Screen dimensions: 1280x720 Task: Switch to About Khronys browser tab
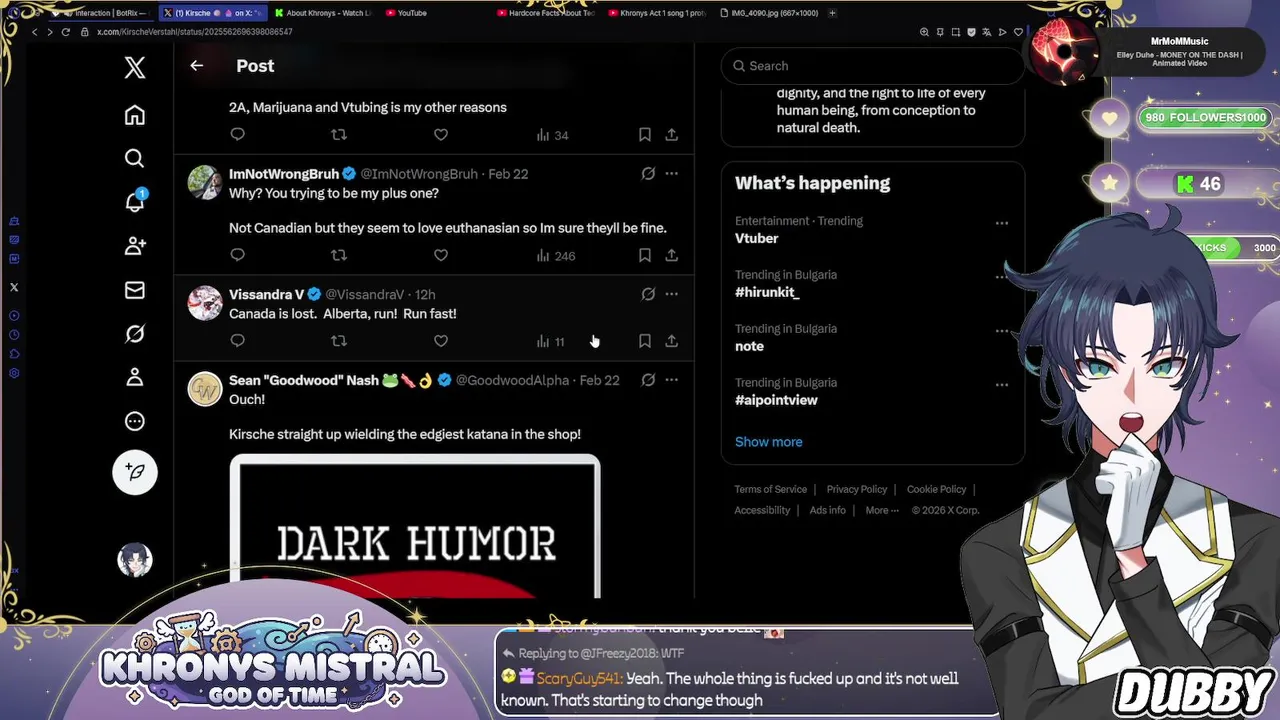(322, 13)
